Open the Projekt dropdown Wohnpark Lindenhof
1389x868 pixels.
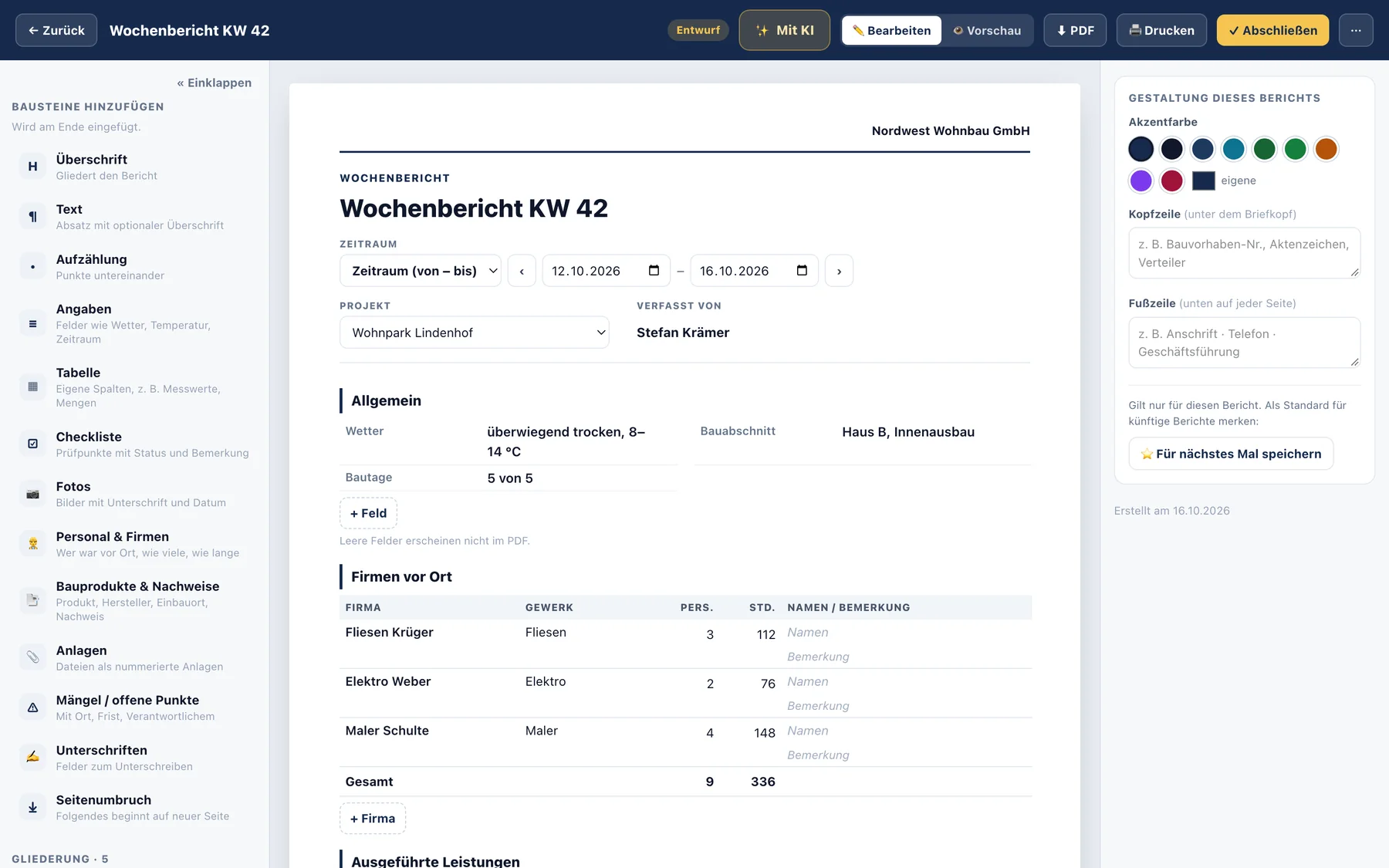pos(474,333)
